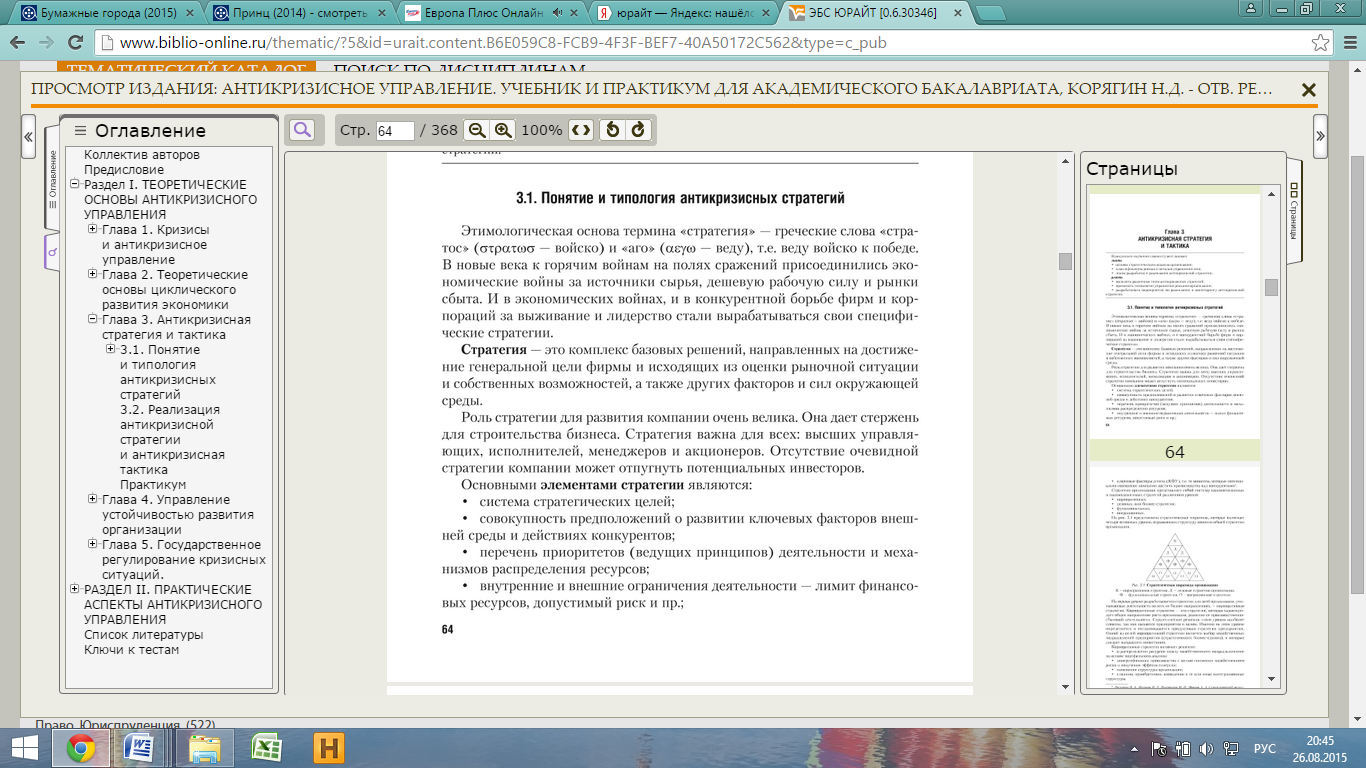Collapse right panel with double chevron
Viewport: 1366px width, 768px height.
pos(1320,136)
